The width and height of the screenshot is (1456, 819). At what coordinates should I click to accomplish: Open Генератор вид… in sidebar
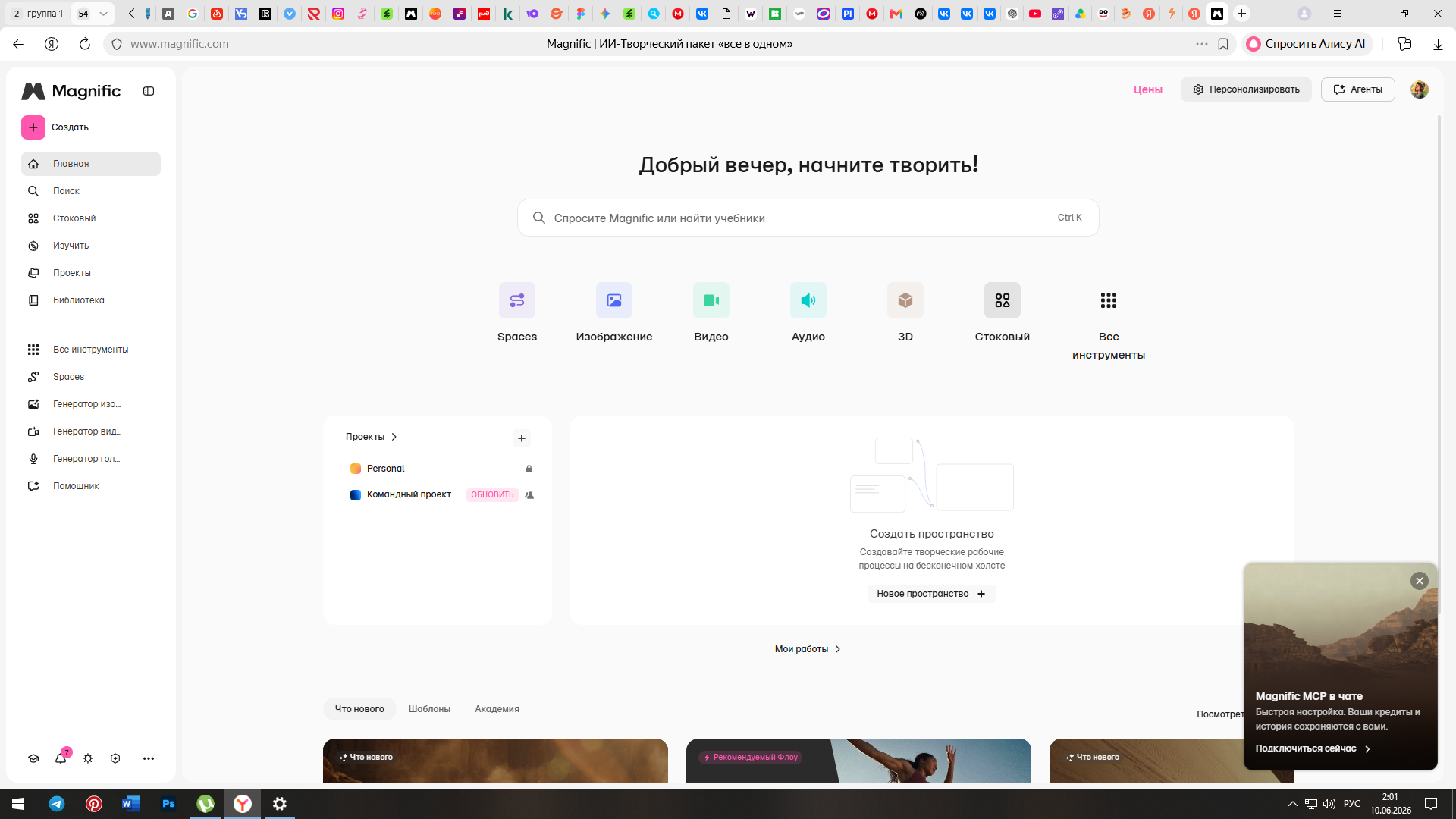click(x=91, y=431)
